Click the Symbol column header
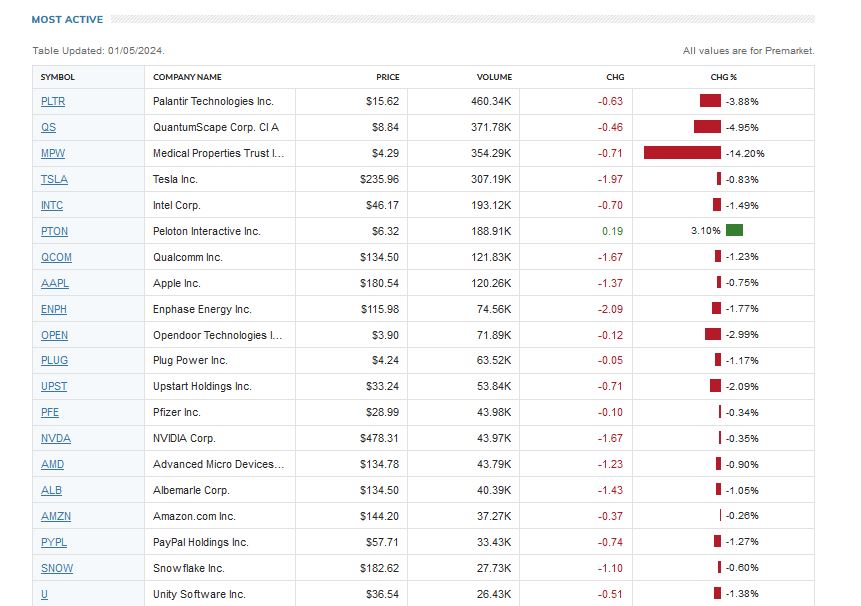The image size is (861, 606). tap(57, 77)
